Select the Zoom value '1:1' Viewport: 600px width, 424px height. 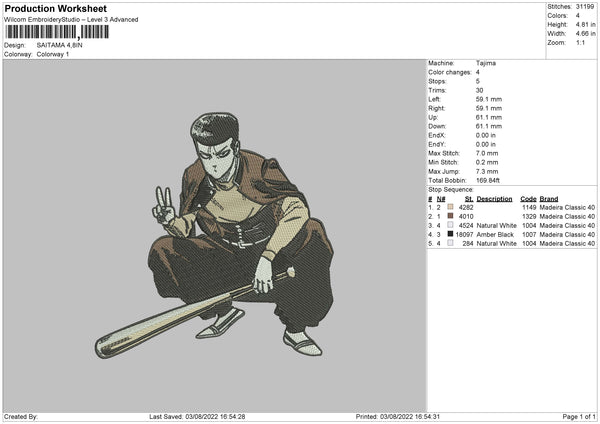pyautogui.click(x=580, y=42)
